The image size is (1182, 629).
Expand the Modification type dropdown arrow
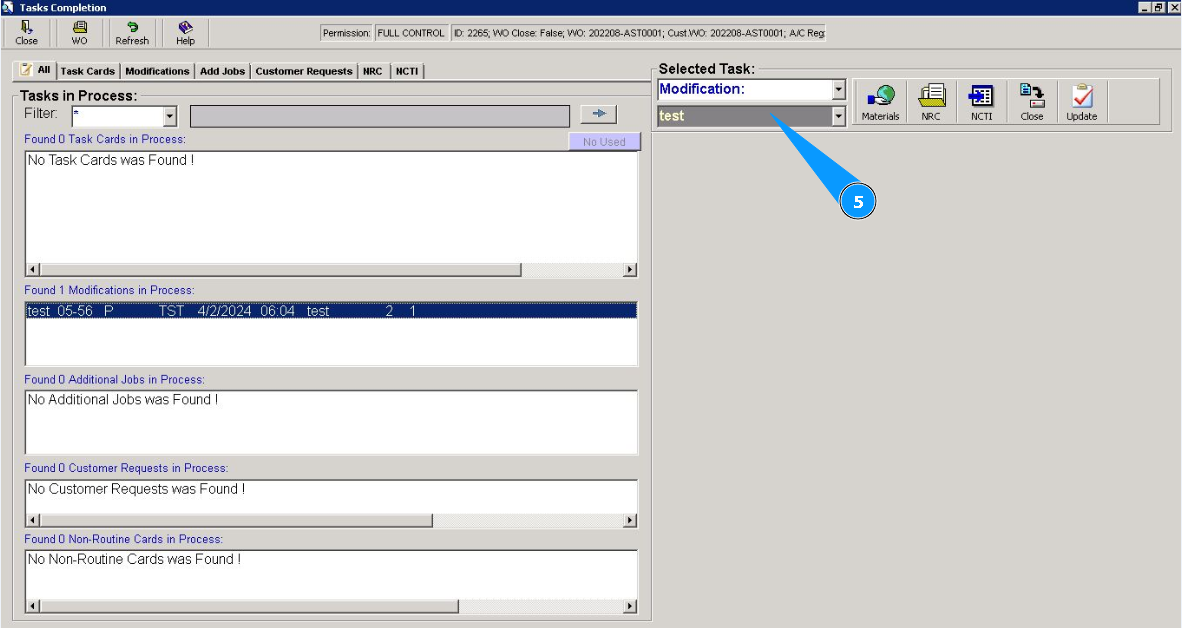pos(838,90)
